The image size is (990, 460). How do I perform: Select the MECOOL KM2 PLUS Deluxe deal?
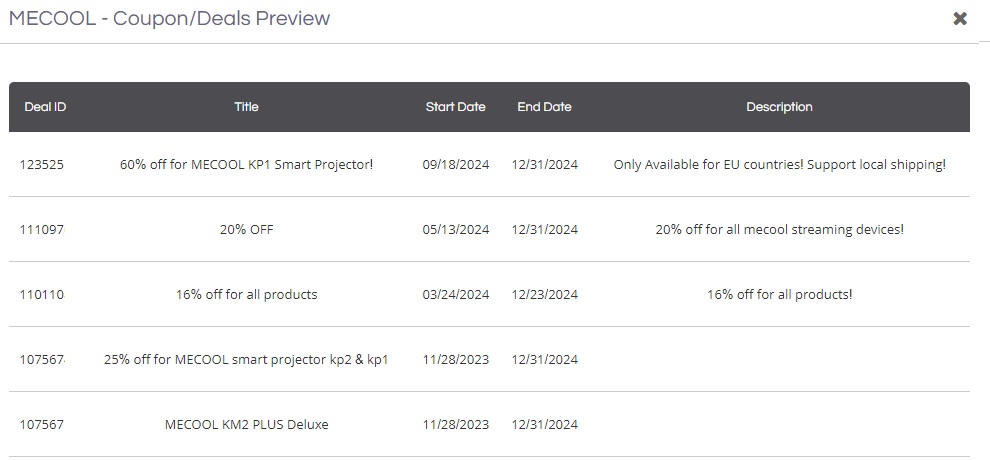pos(246,425)
